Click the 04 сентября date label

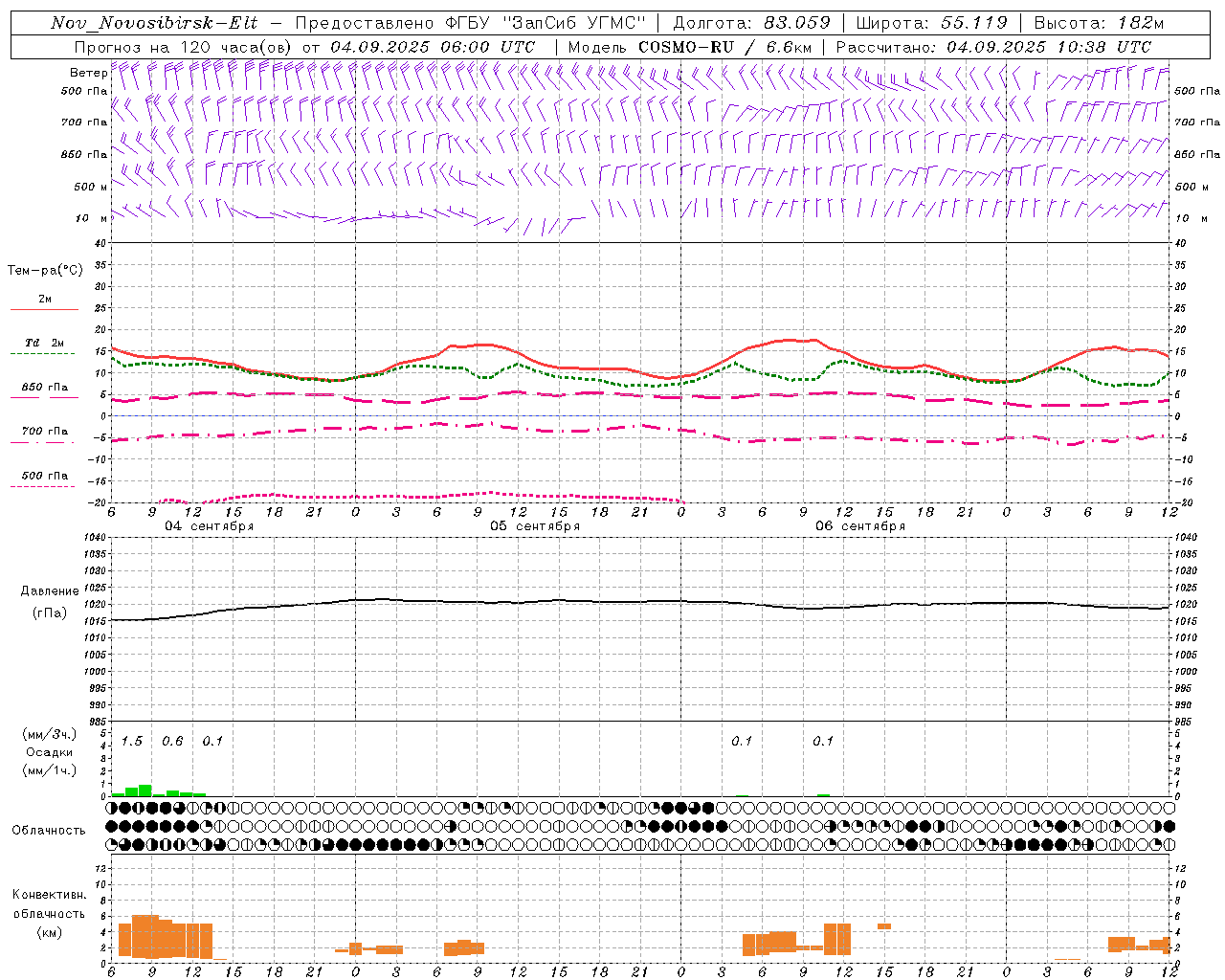pos(210,526)
